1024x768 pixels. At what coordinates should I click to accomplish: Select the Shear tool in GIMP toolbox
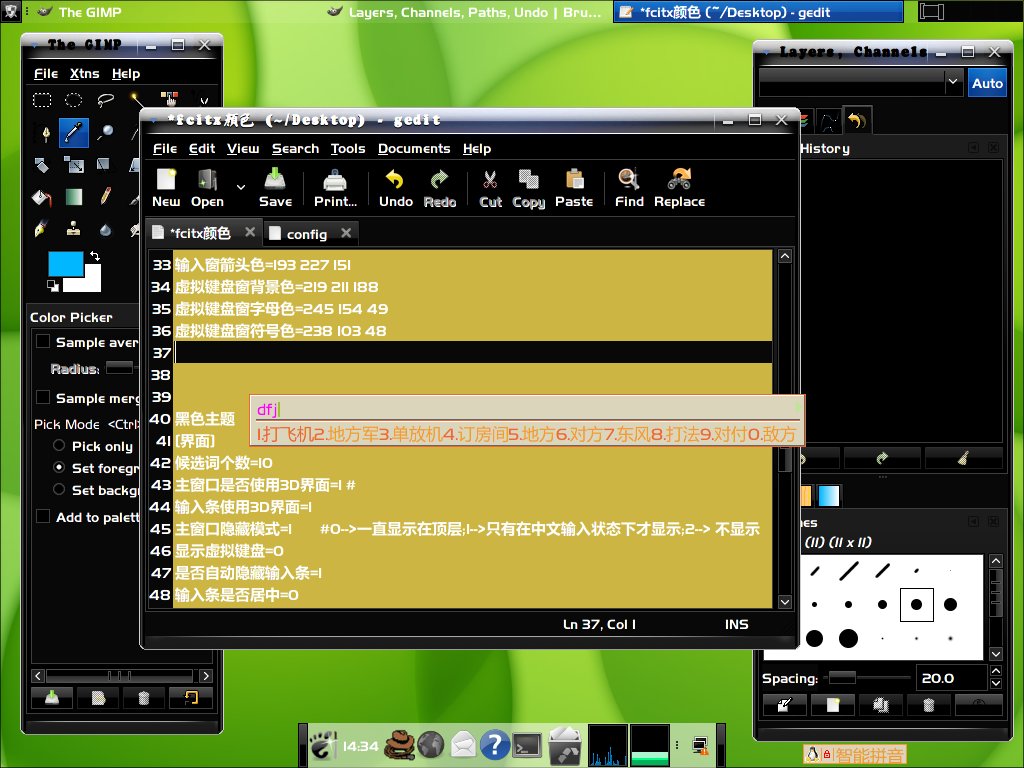coord(104,163)
